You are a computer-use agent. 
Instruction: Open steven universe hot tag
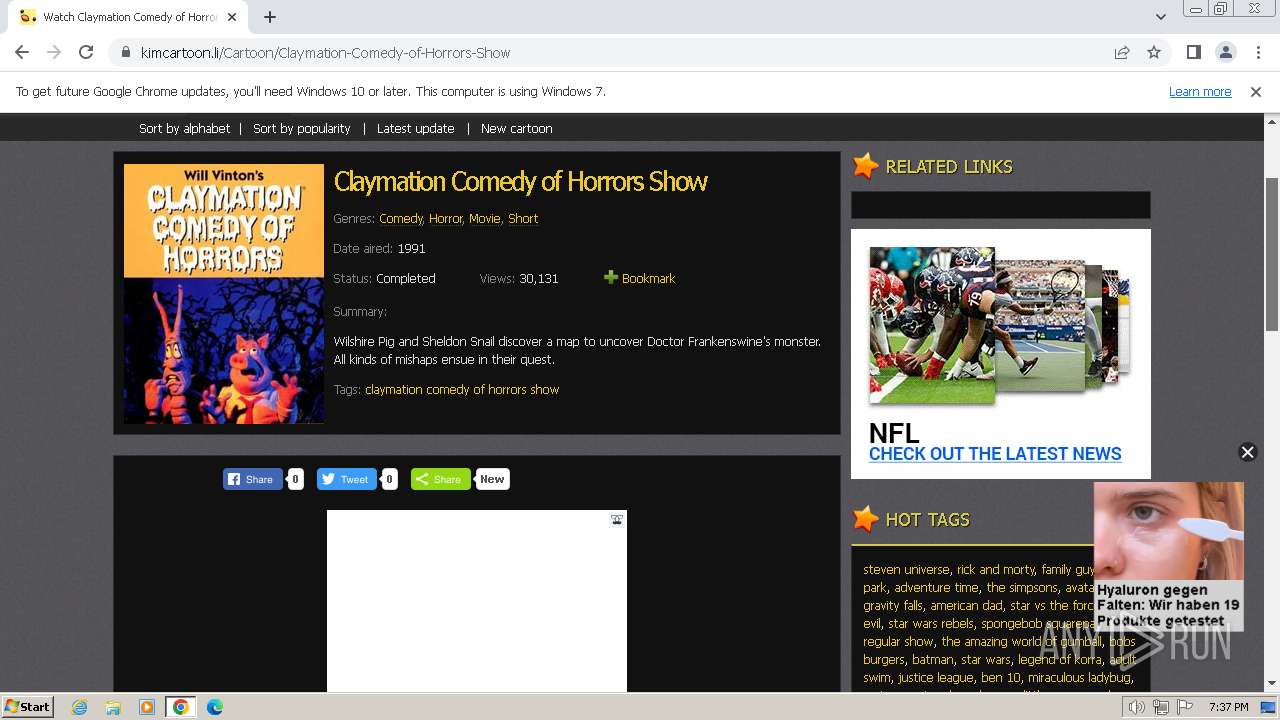[x=906, y=569]
